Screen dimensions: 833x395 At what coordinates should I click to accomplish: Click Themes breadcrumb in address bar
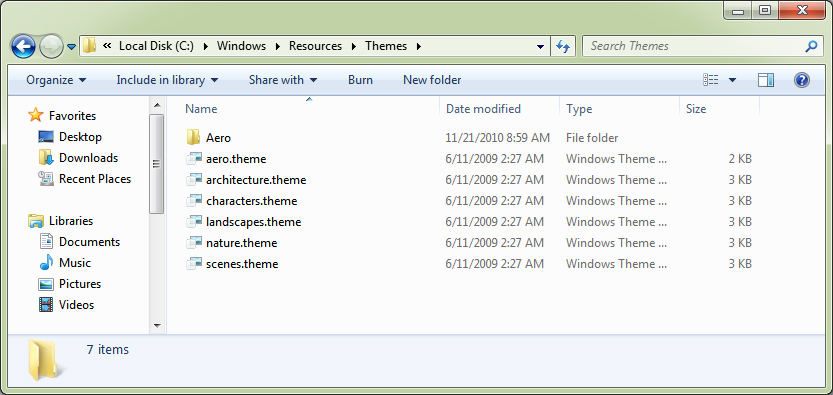(x=386, y=46)
